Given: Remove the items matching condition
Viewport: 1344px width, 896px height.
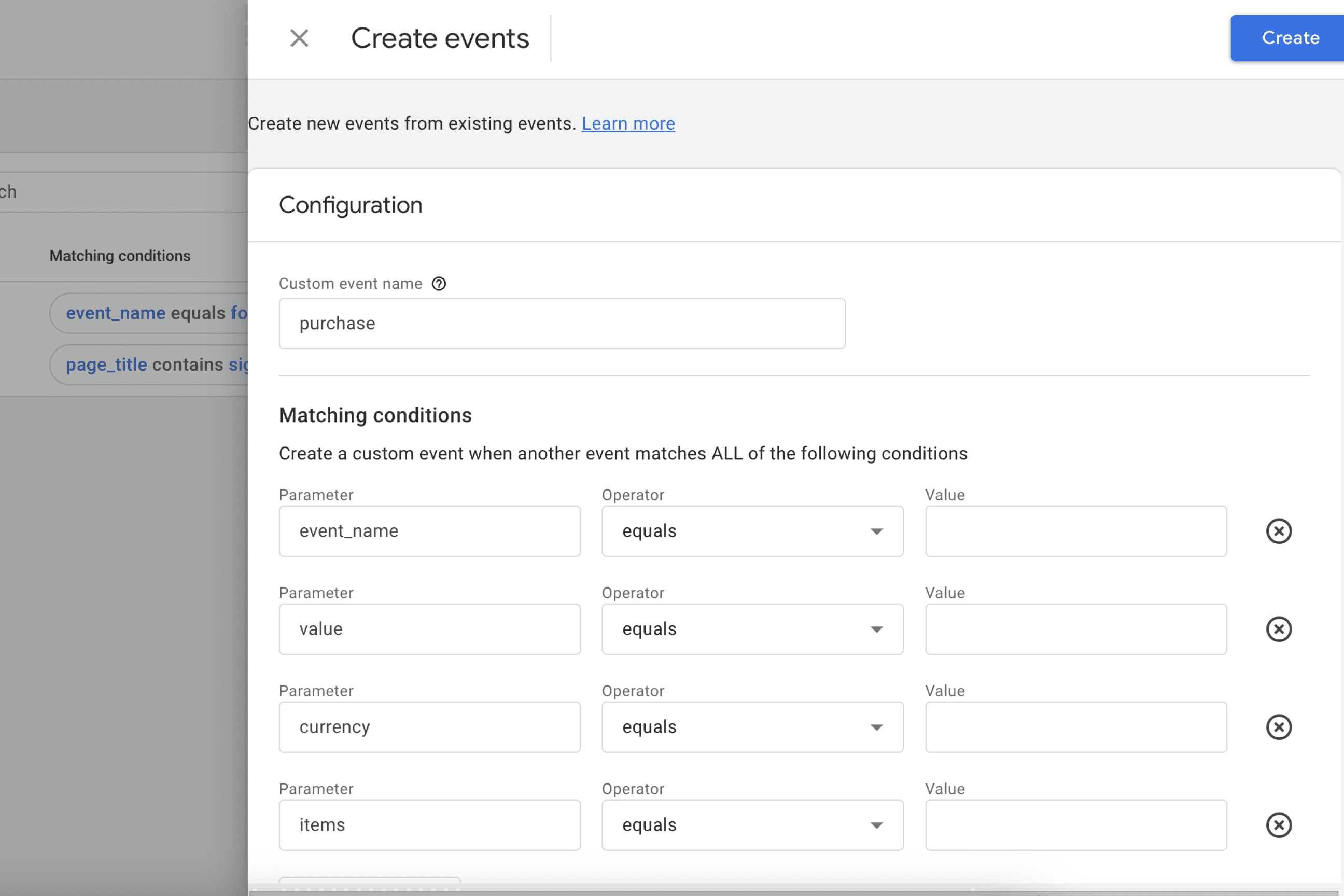Looking at the screenshot, I should pyautogui.click(x=1279, y=824).
